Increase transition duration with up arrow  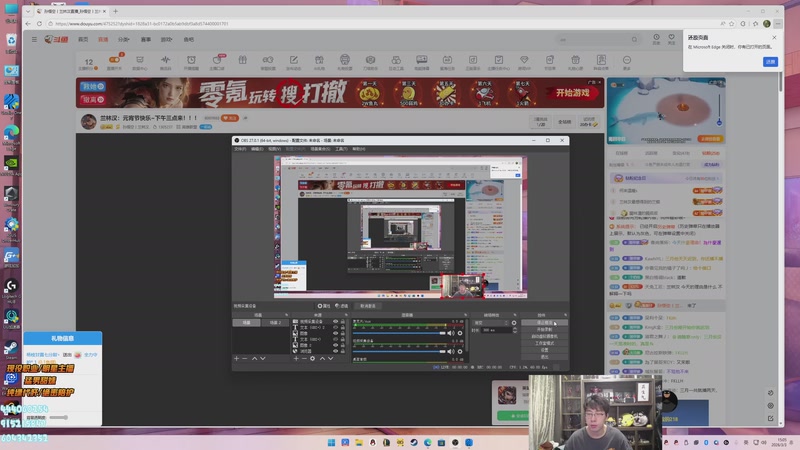pyautogui.click(x=515, y=329)
